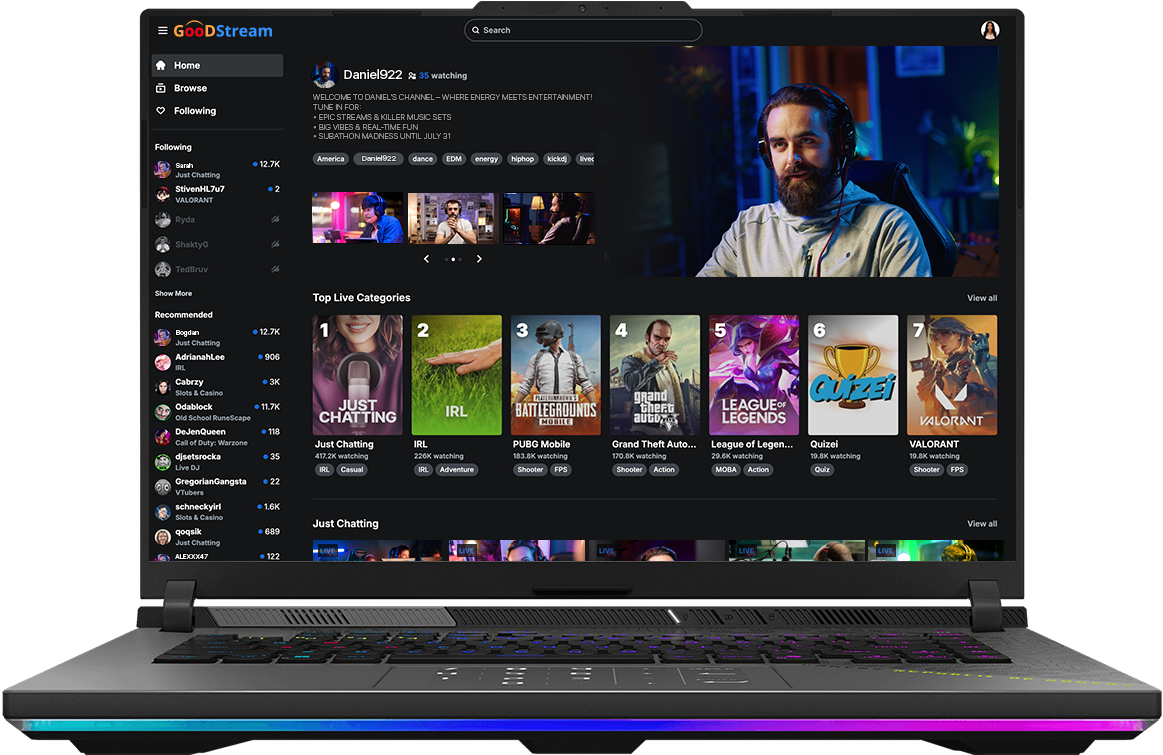Open the PUBG Mobile category card
1163x755 pixels.
click(556, 375)
